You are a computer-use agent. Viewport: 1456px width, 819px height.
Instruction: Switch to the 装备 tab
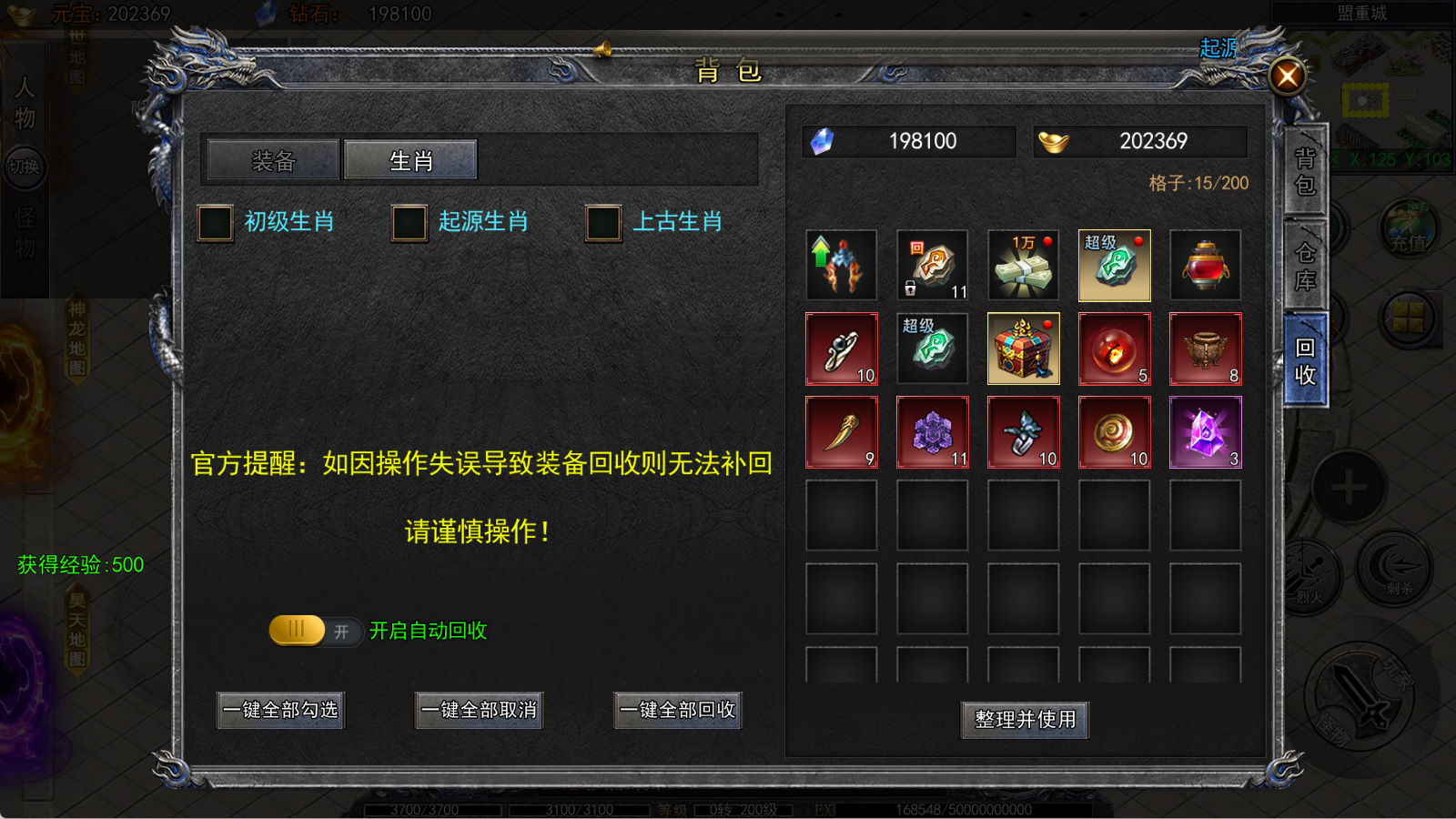click(273, 160)
